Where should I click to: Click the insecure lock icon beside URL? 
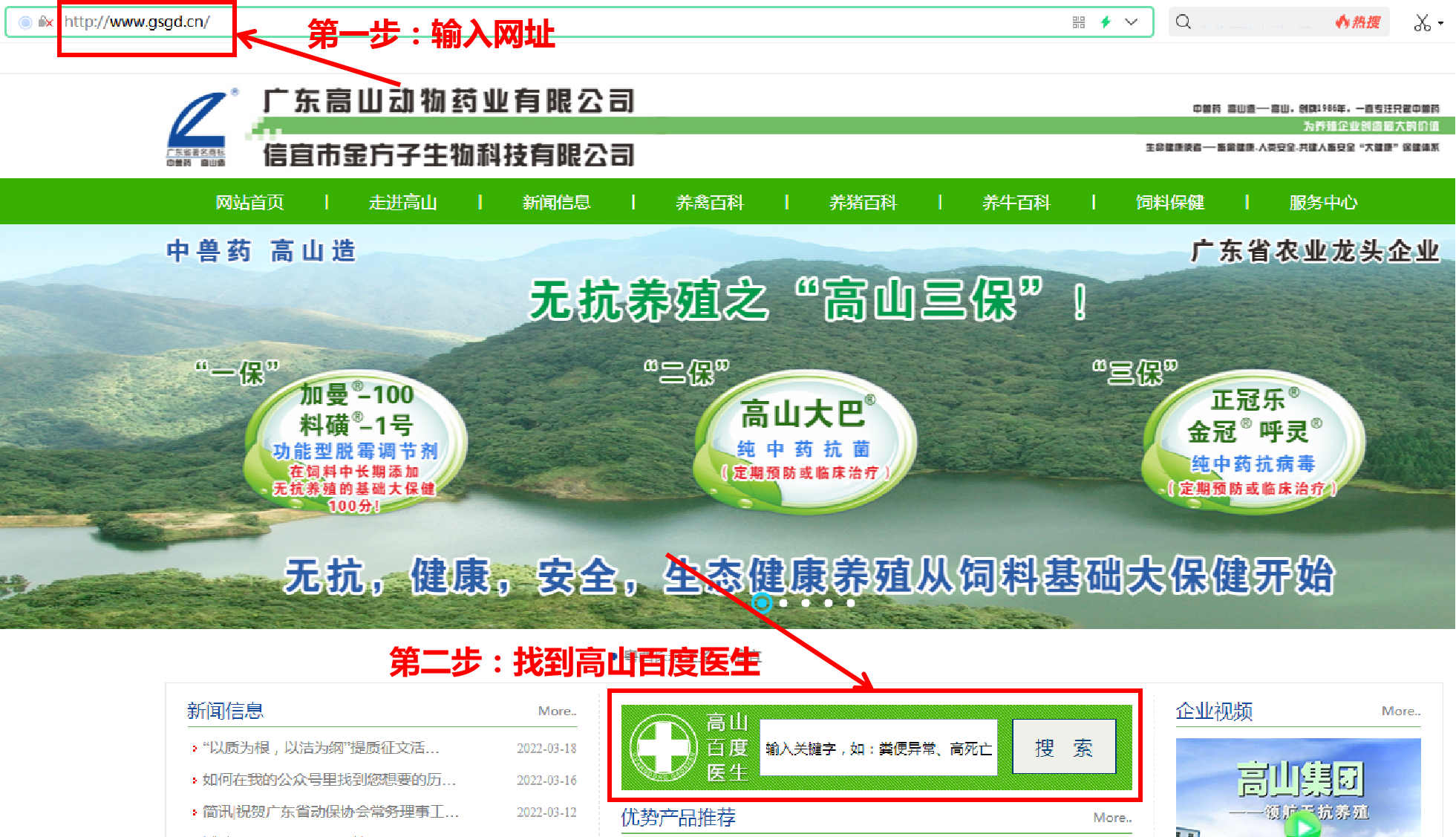[45, 22]
